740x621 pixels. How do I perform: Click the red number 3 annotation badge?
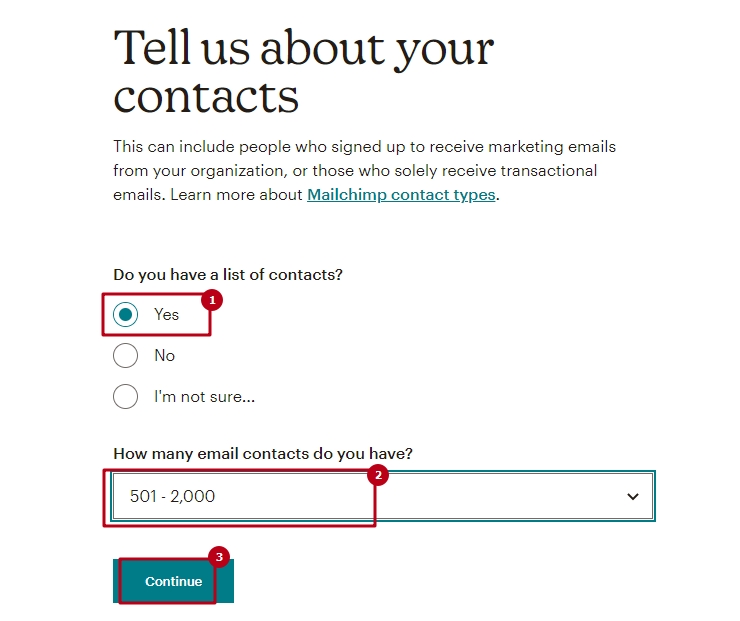(218, 557)
